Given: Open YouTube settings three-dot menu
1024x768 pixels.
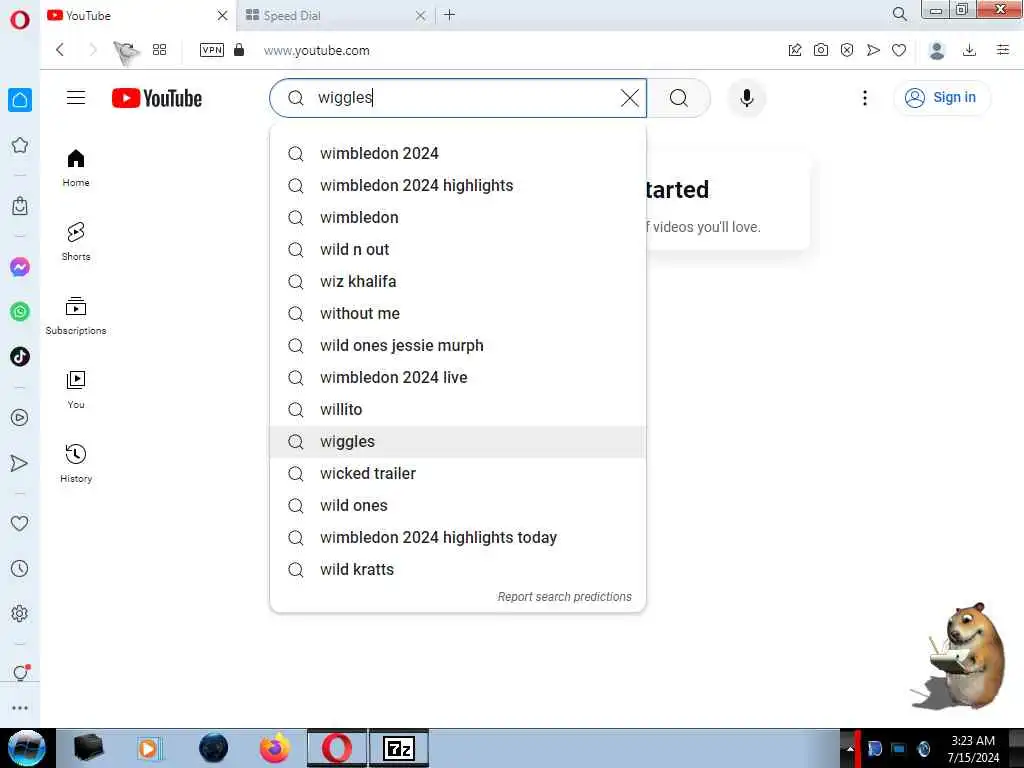Looking at the screenshot, I should click(x=865, y=98).
